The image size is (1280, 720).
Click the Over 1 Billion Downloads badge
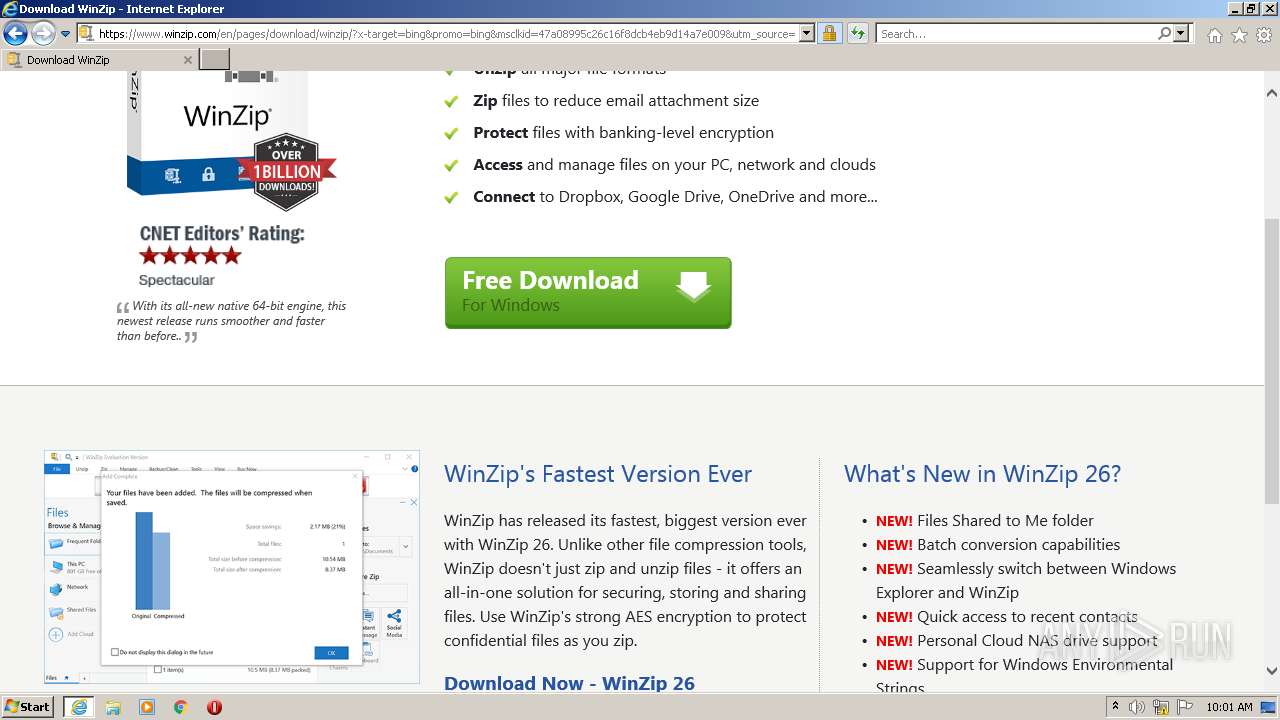pyautogui.click(x=286, y=172)
